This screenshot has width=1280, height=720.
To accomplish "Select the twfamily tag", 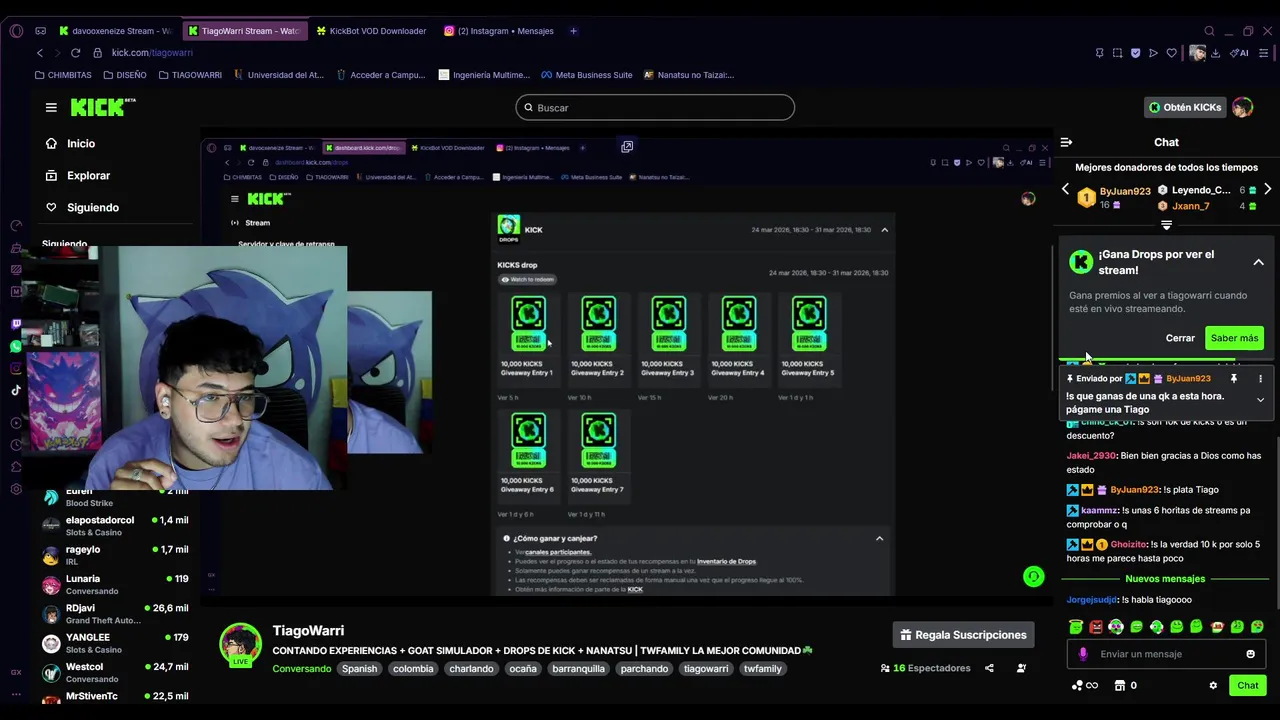I will [762, 669].
